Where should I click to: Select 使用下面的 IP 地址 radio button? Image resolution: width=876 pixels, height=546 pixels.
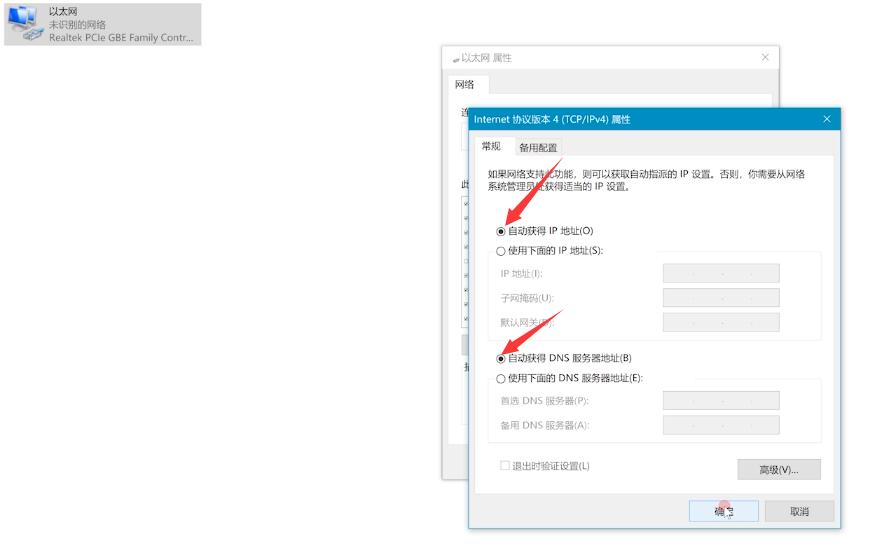click(x=501, y=251)
